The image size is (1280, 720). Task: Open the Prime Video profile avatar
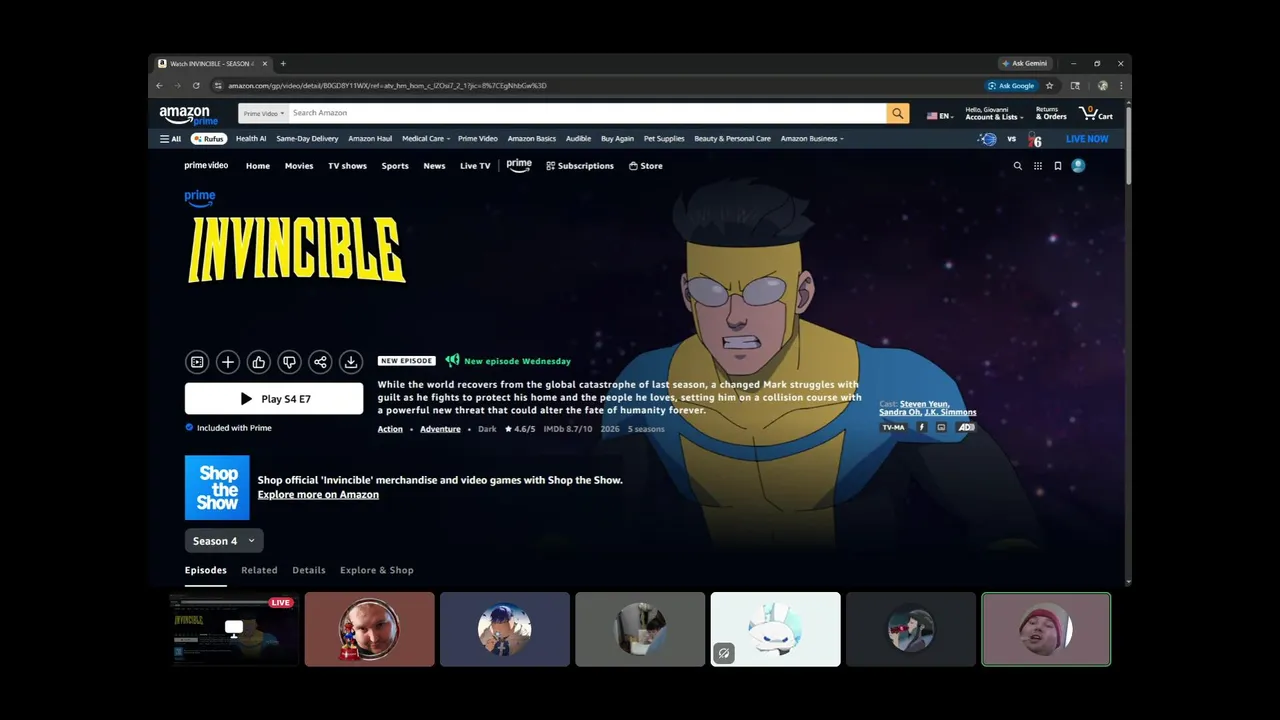point(1078,166)
